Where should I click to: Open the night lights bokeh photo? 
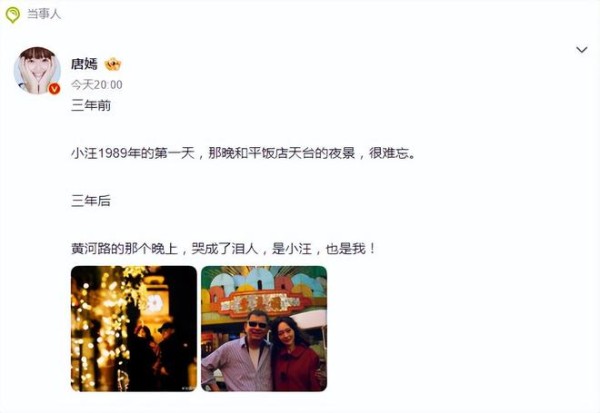[x=134, y=328]
